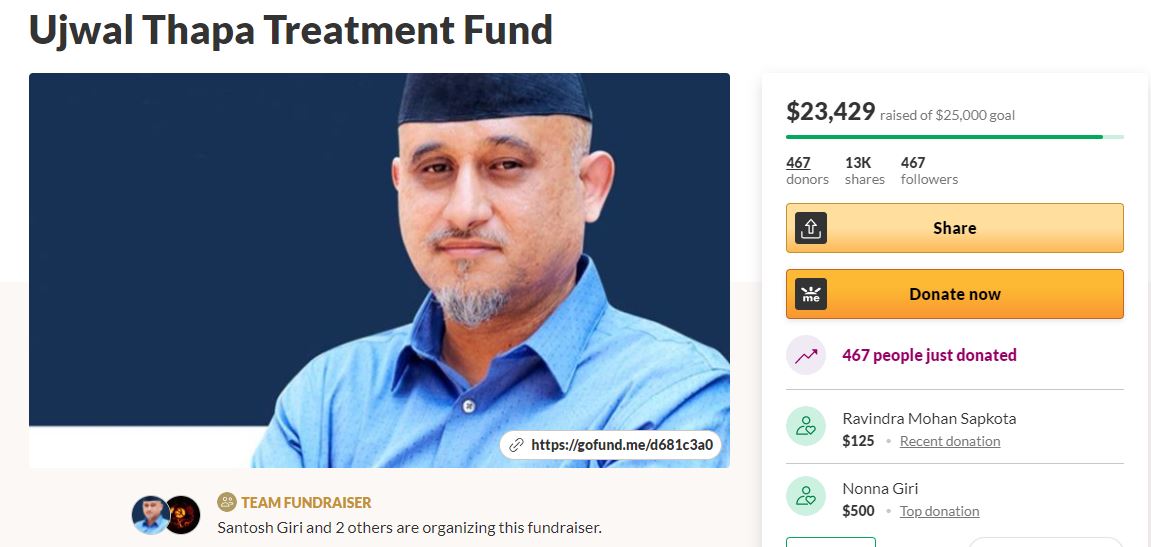The width and height of the screenshot is (1151, 547).
Task: Click the 467 people just donated text
Action: pos(929,355)
